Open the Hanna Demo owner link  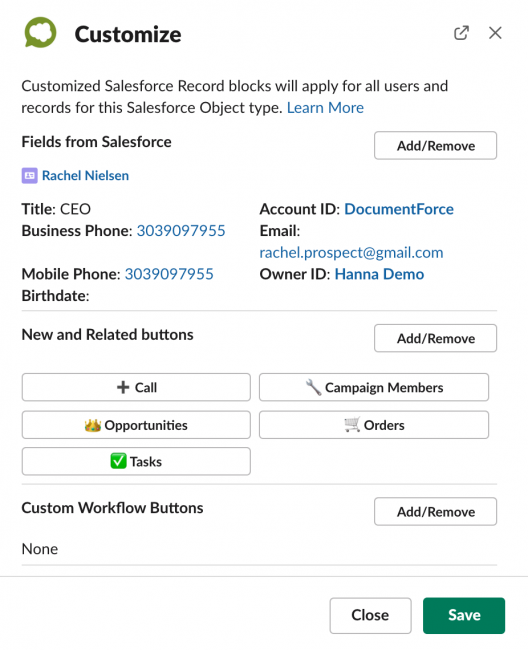click(379, 274)
